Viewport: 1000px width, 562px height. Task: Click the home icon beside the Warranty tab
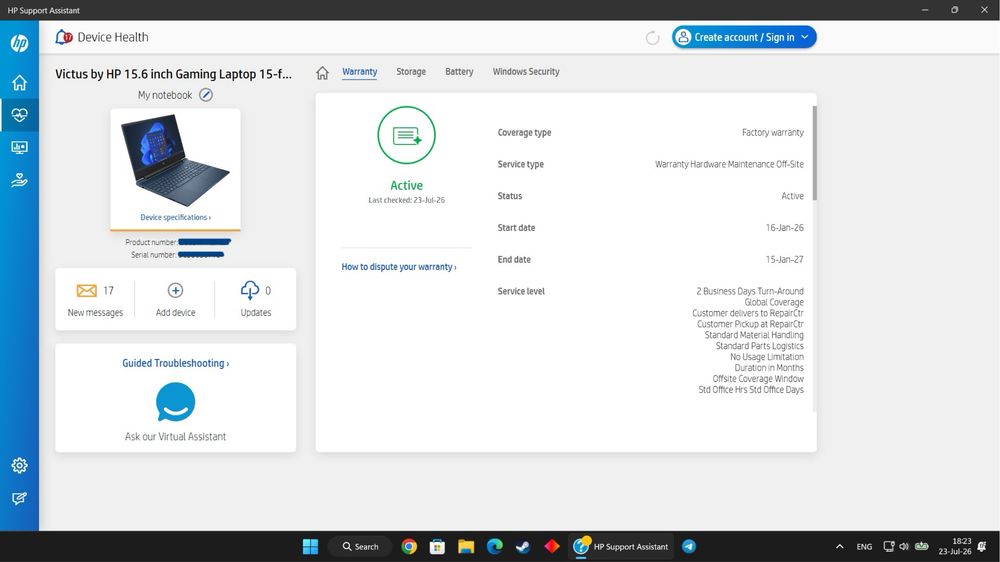click(323, 73)
